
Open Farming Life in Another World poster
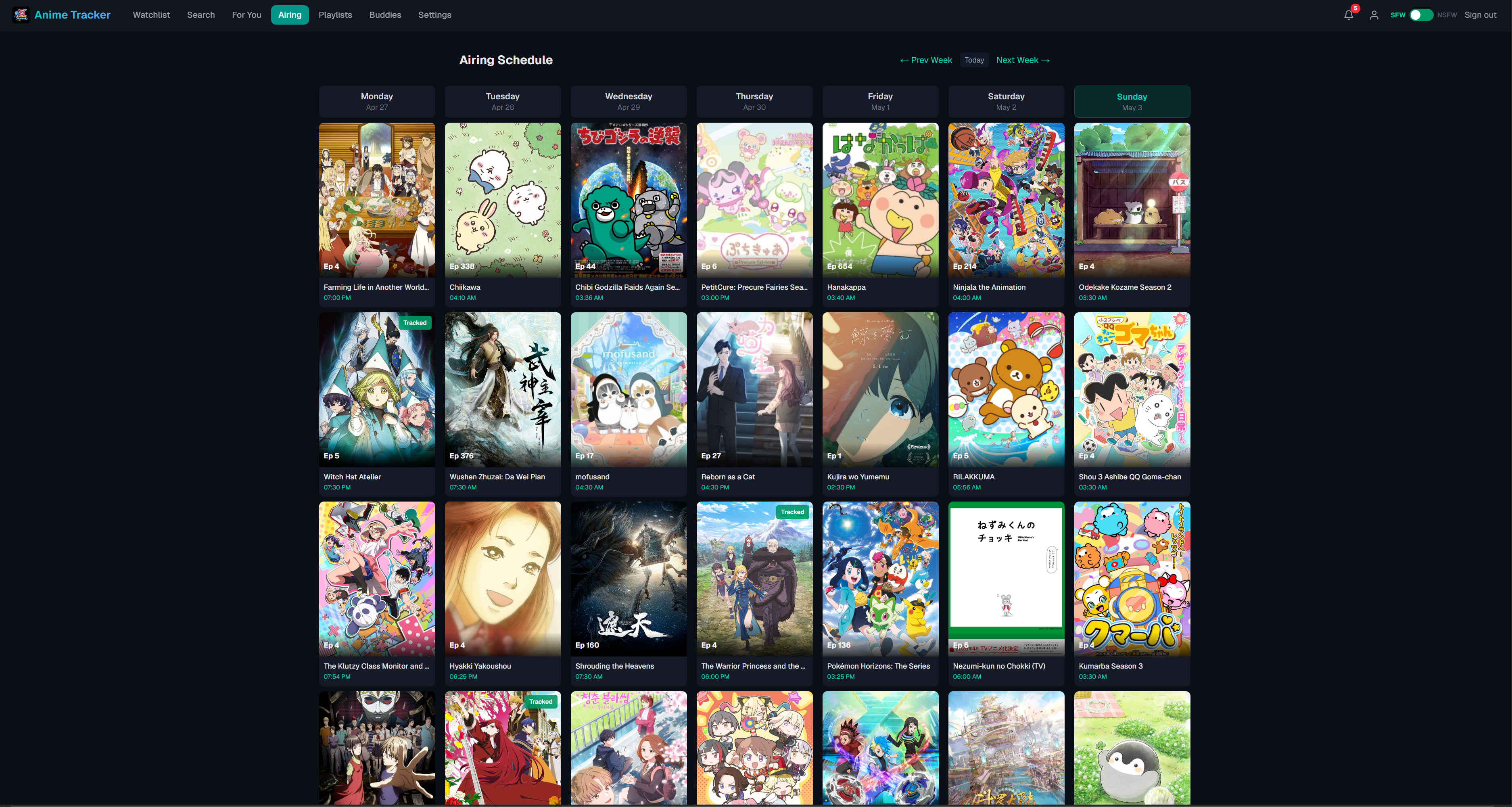point(377,200)
